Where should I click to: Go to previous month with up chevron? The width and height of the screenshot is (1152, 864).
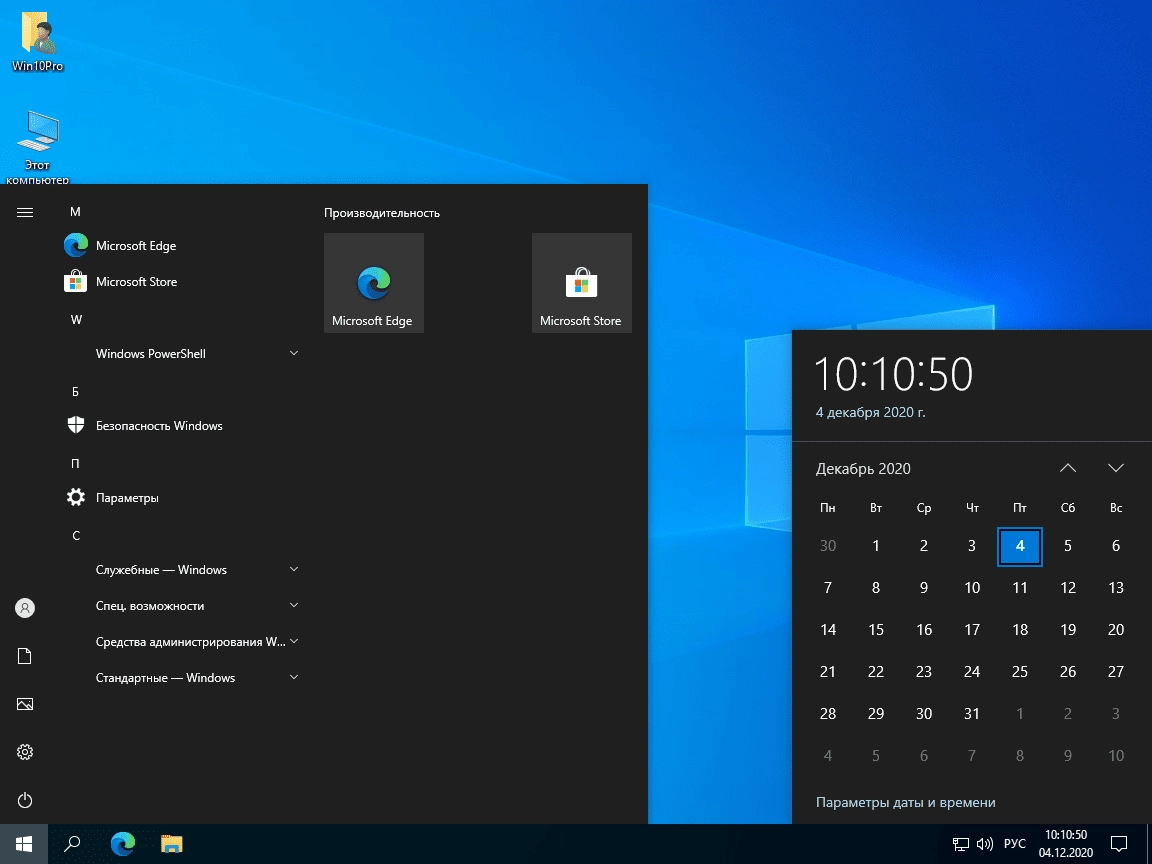1068,468
